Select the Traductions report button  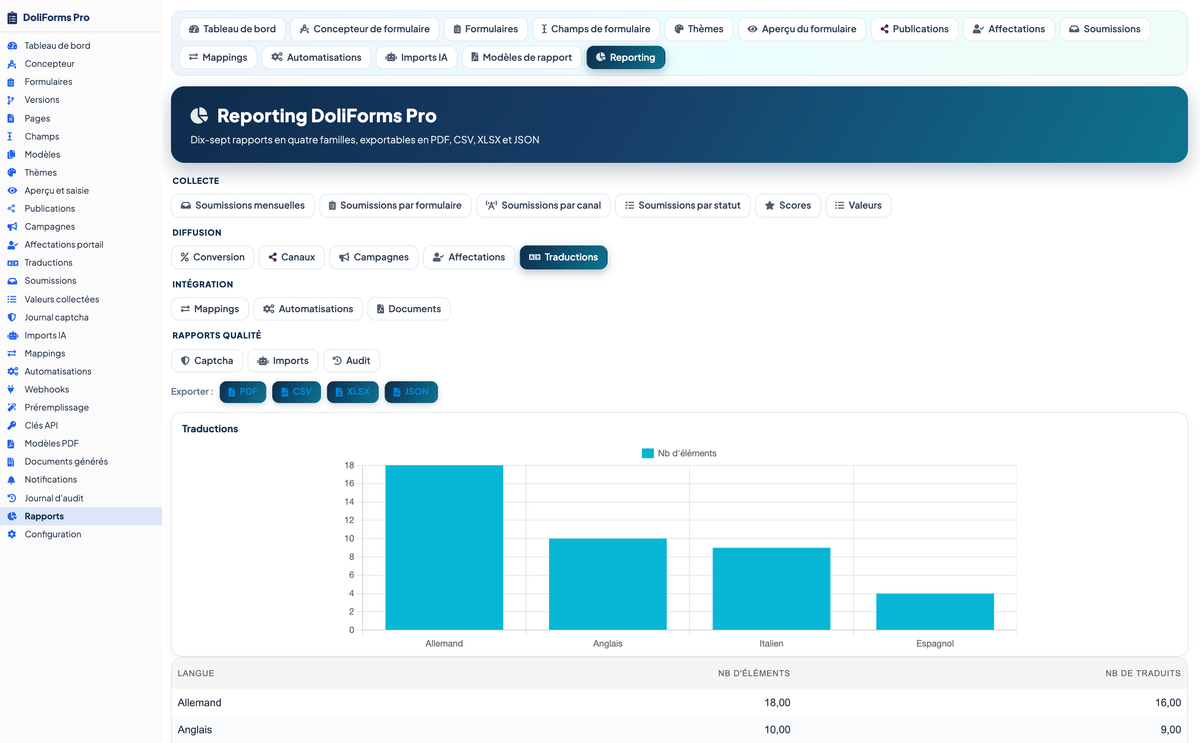pyautogui.click(x=563, y=257)
